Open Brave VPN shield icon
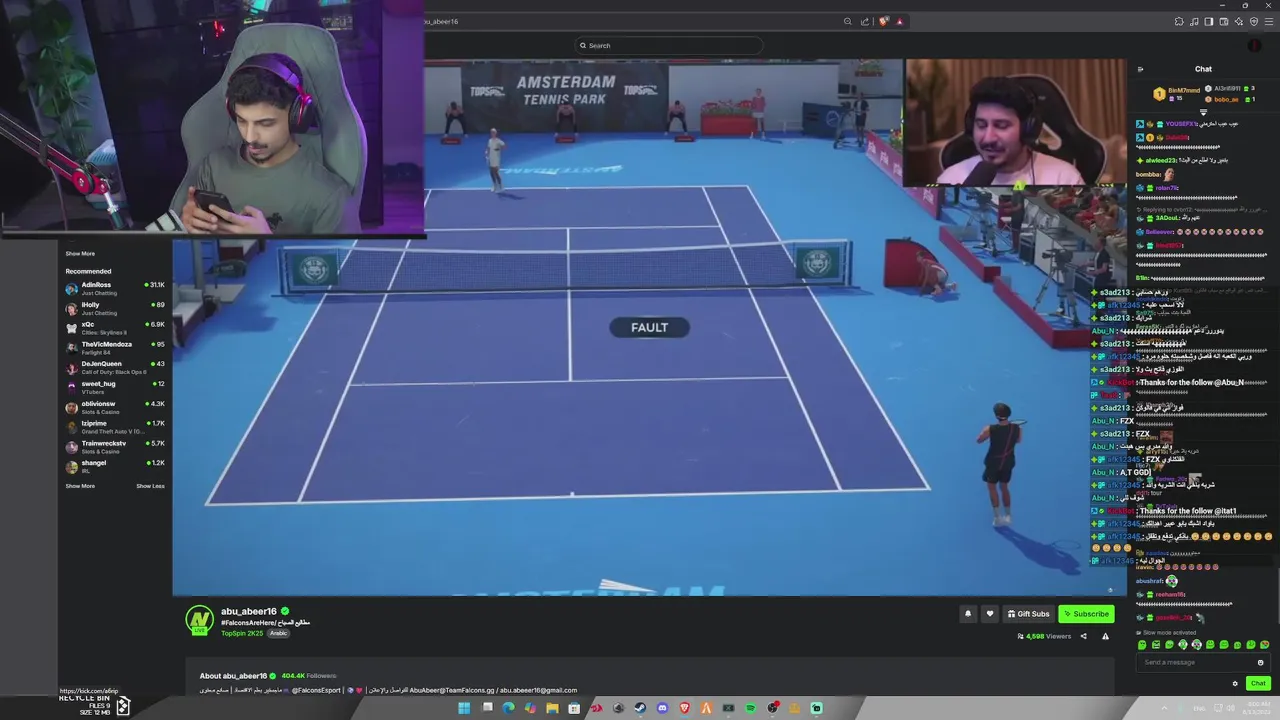This screenshot has height=720, width=1280. 1254,22
